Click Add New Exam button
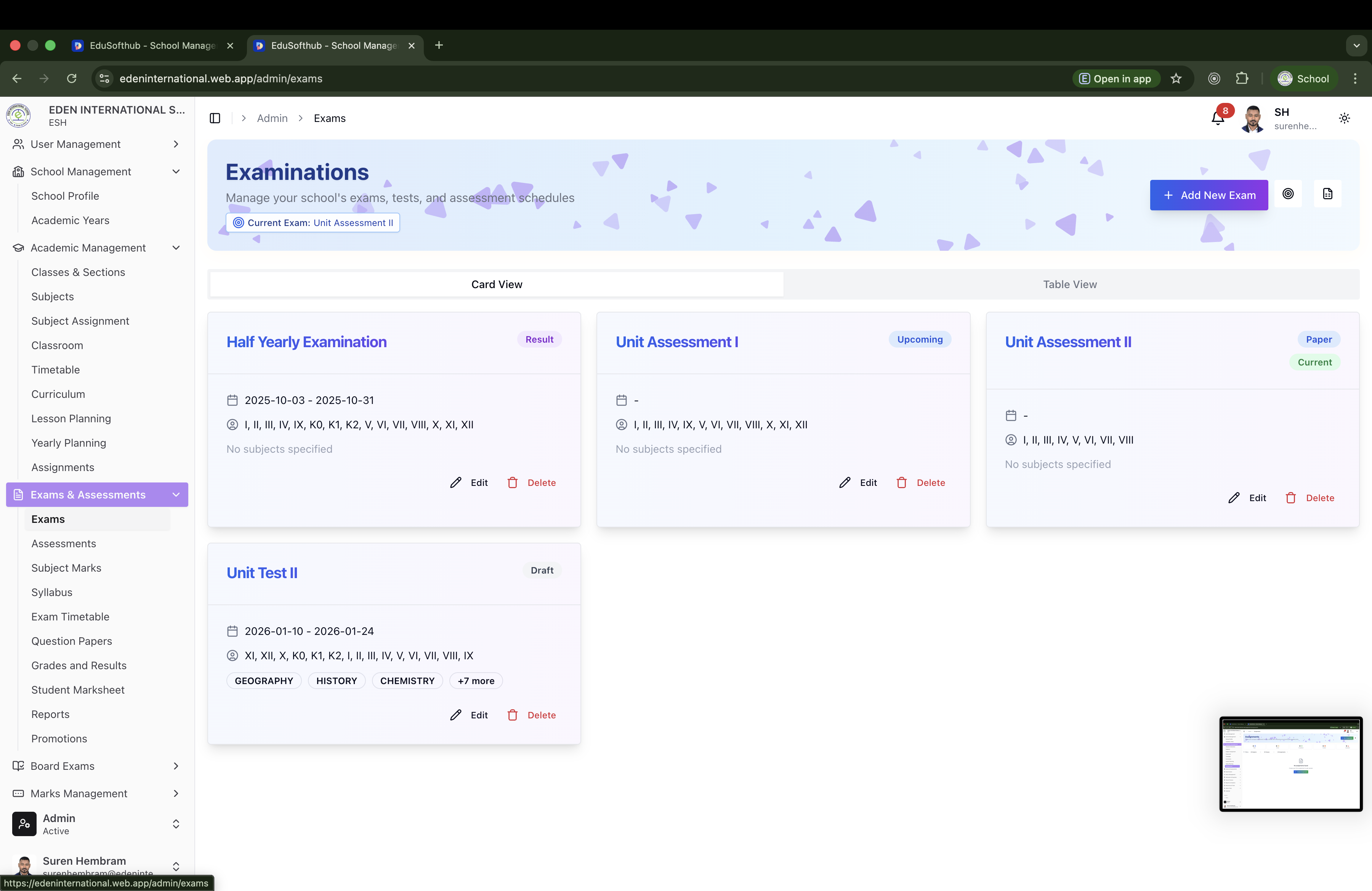 1209,195
